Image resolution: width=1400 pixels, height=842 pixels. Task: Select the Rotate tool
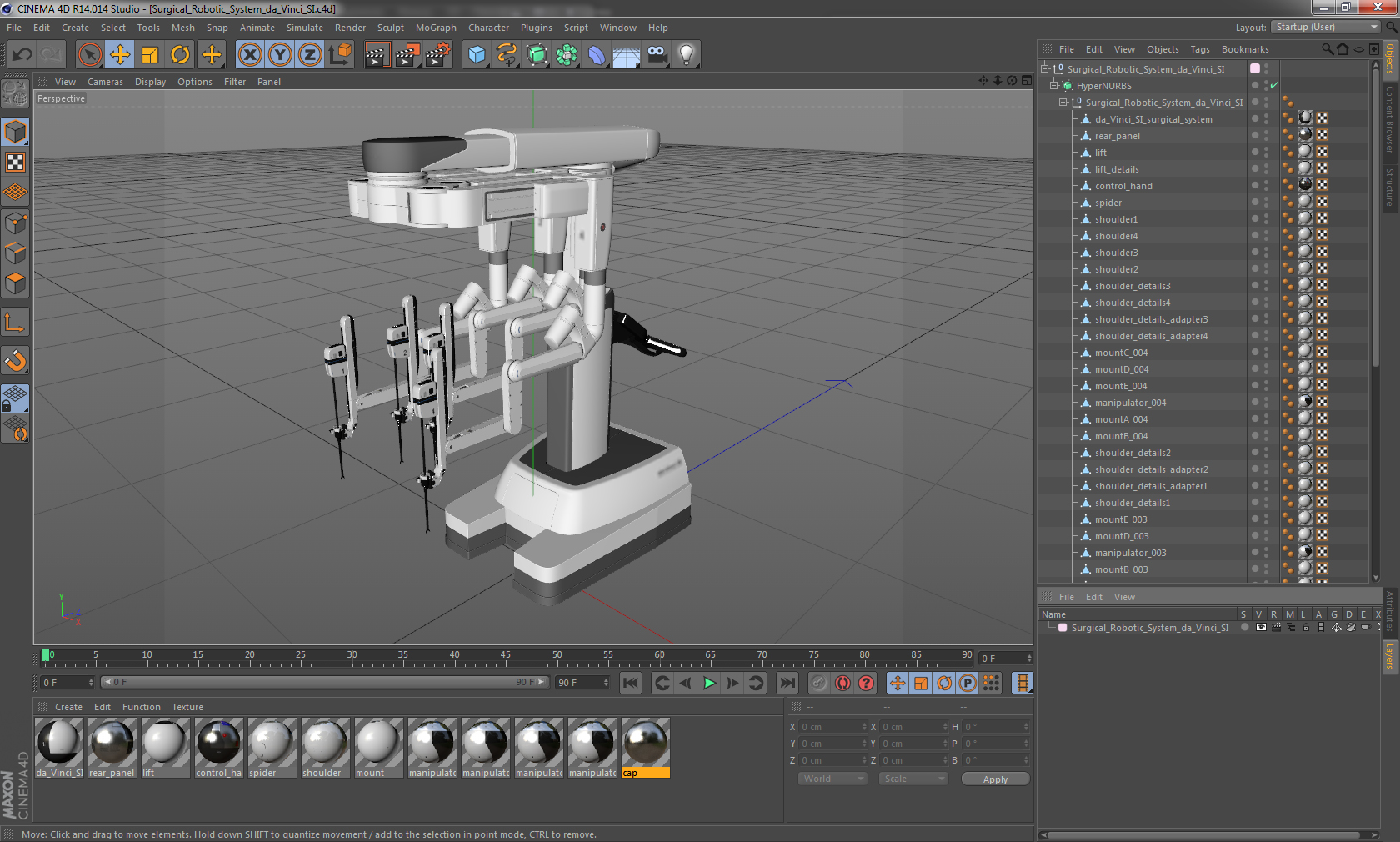tap(180, 55)
